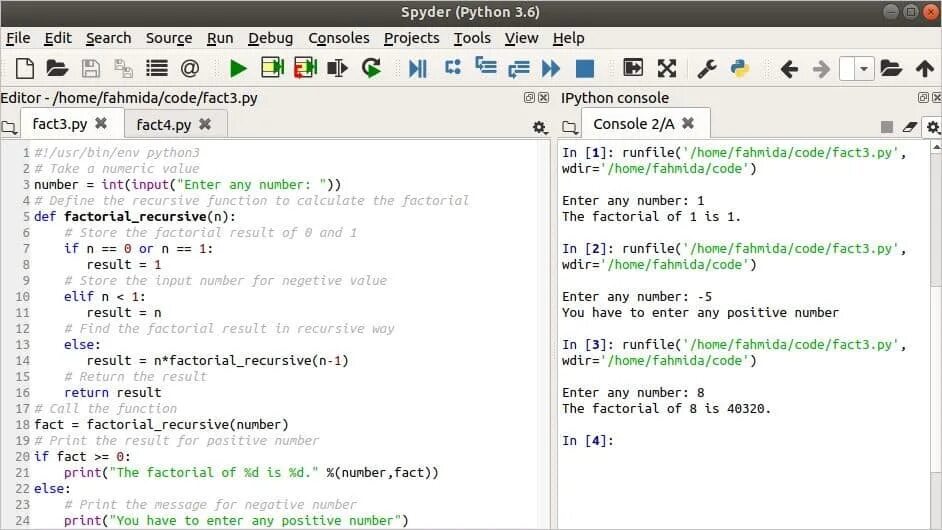The width and height of the screenshot is (942, 530).
Task: Close the Console 2/A tab
Action: click(x=688, y=123)
